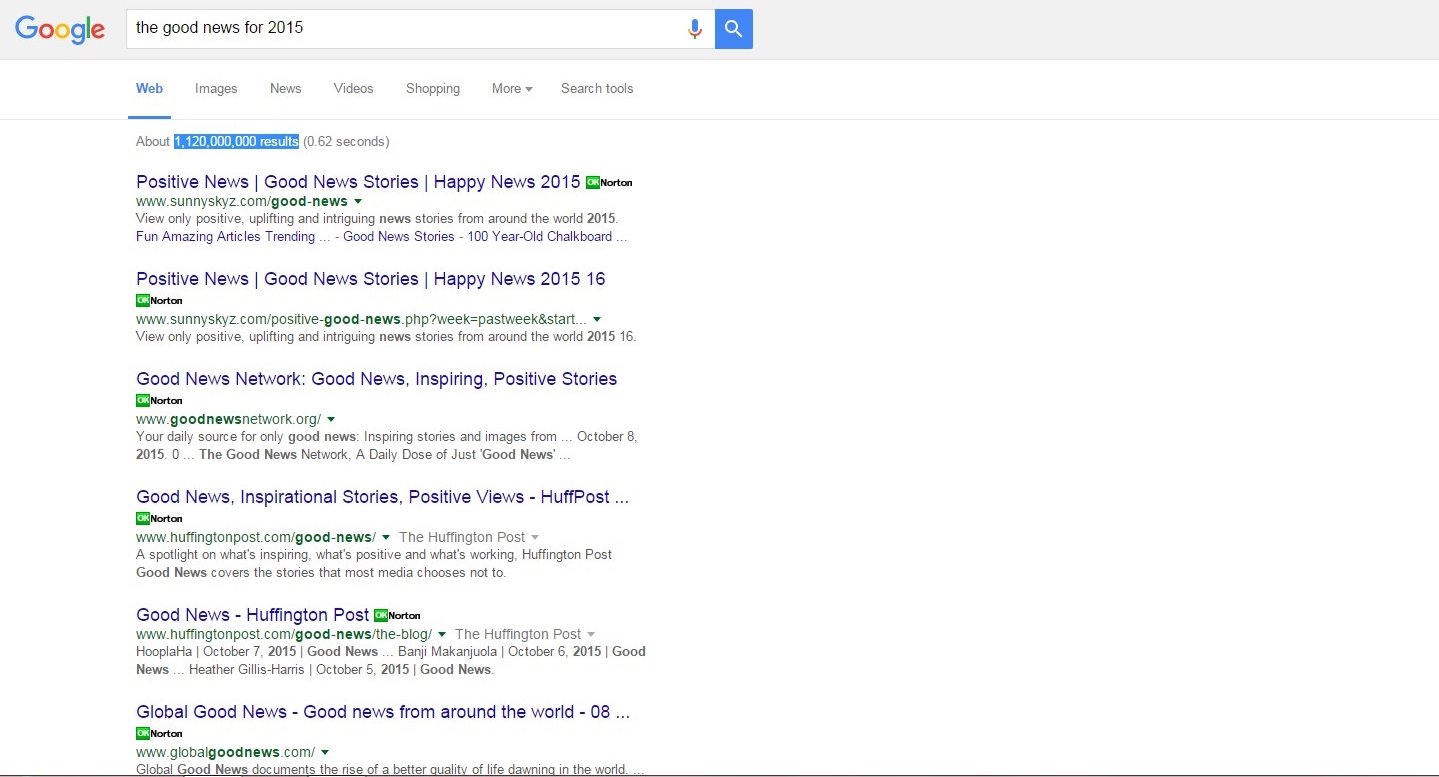Expand dropdown arrow after sunnyskyz.com/good-news URL
The width and height of the screenshot is (1439, 777).
pyautogui.click(x=358, y=202)
